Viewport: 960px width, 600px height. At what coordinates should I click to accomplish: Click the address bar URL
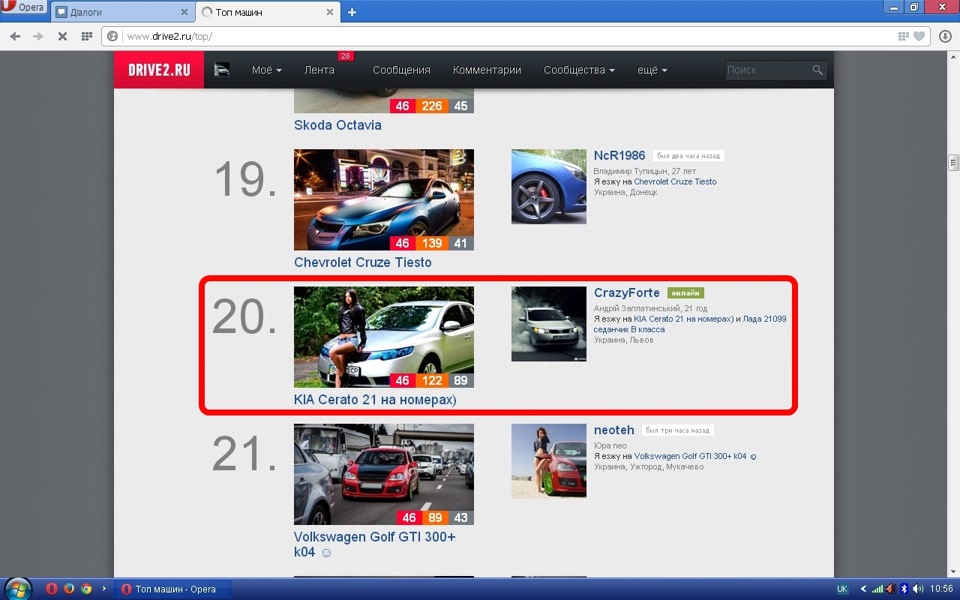[x=170, y=36]
